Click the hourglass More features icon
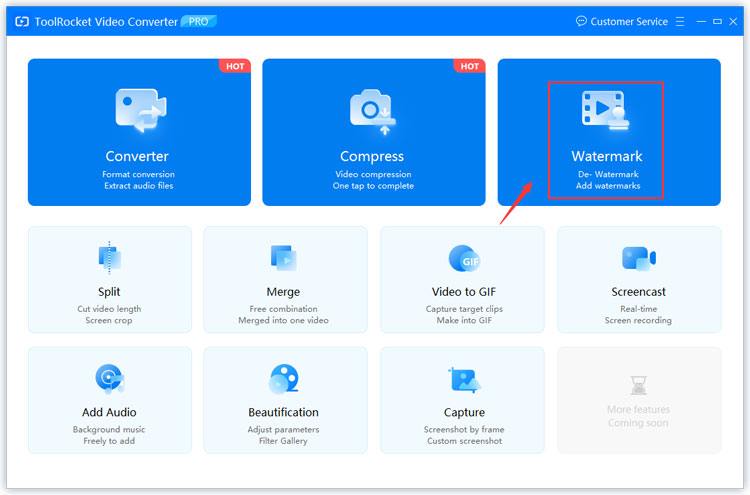This screenshot has height=495, width=750. click(x=639, y=385)
